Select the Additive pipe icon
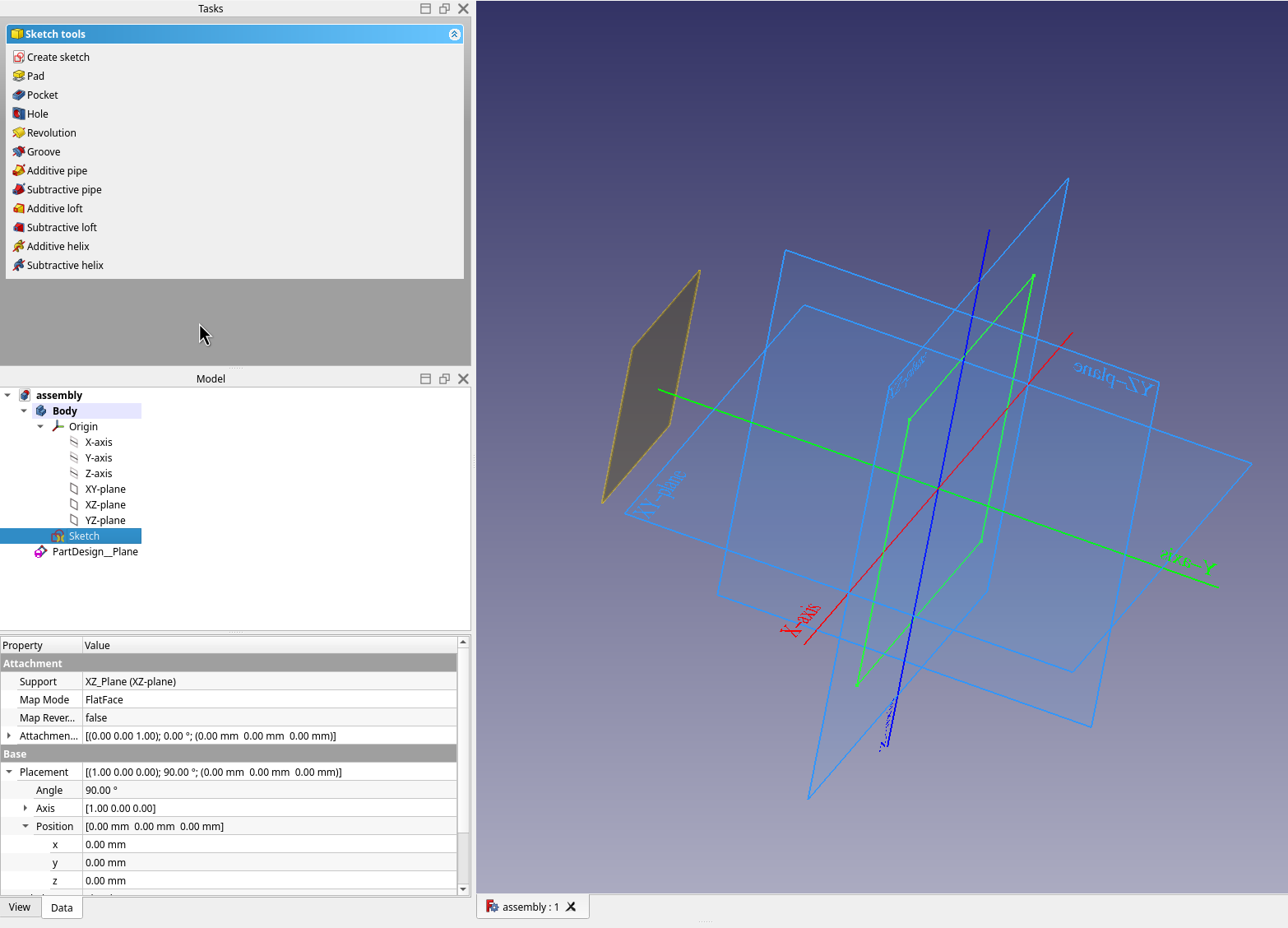 tap(19, 170)
